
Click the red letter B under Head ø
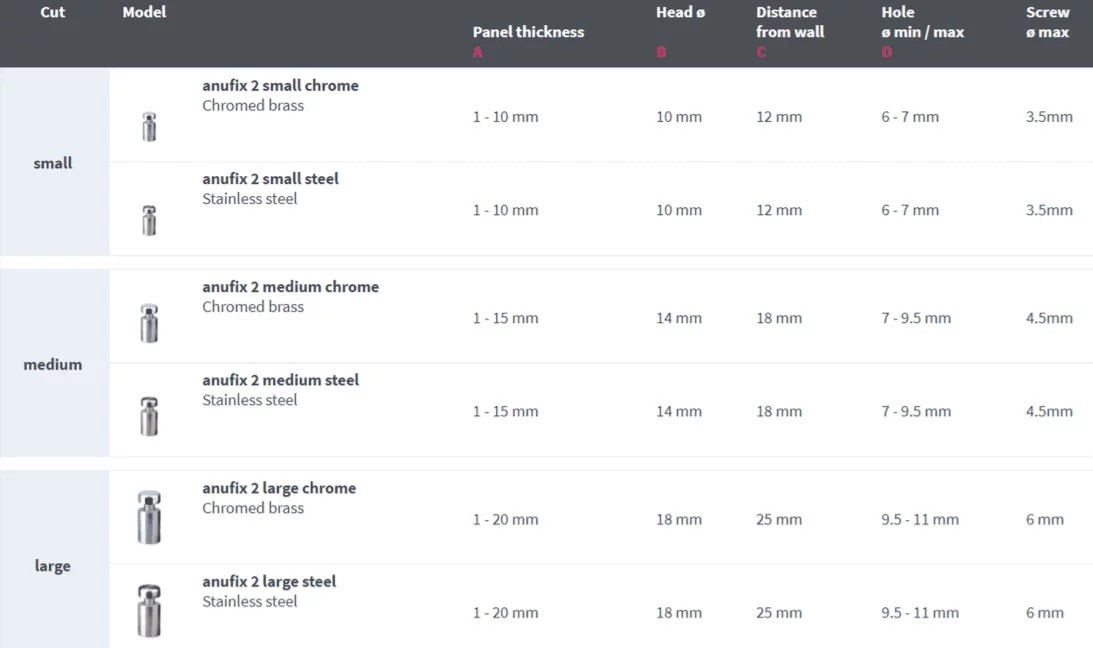(661, 52)
